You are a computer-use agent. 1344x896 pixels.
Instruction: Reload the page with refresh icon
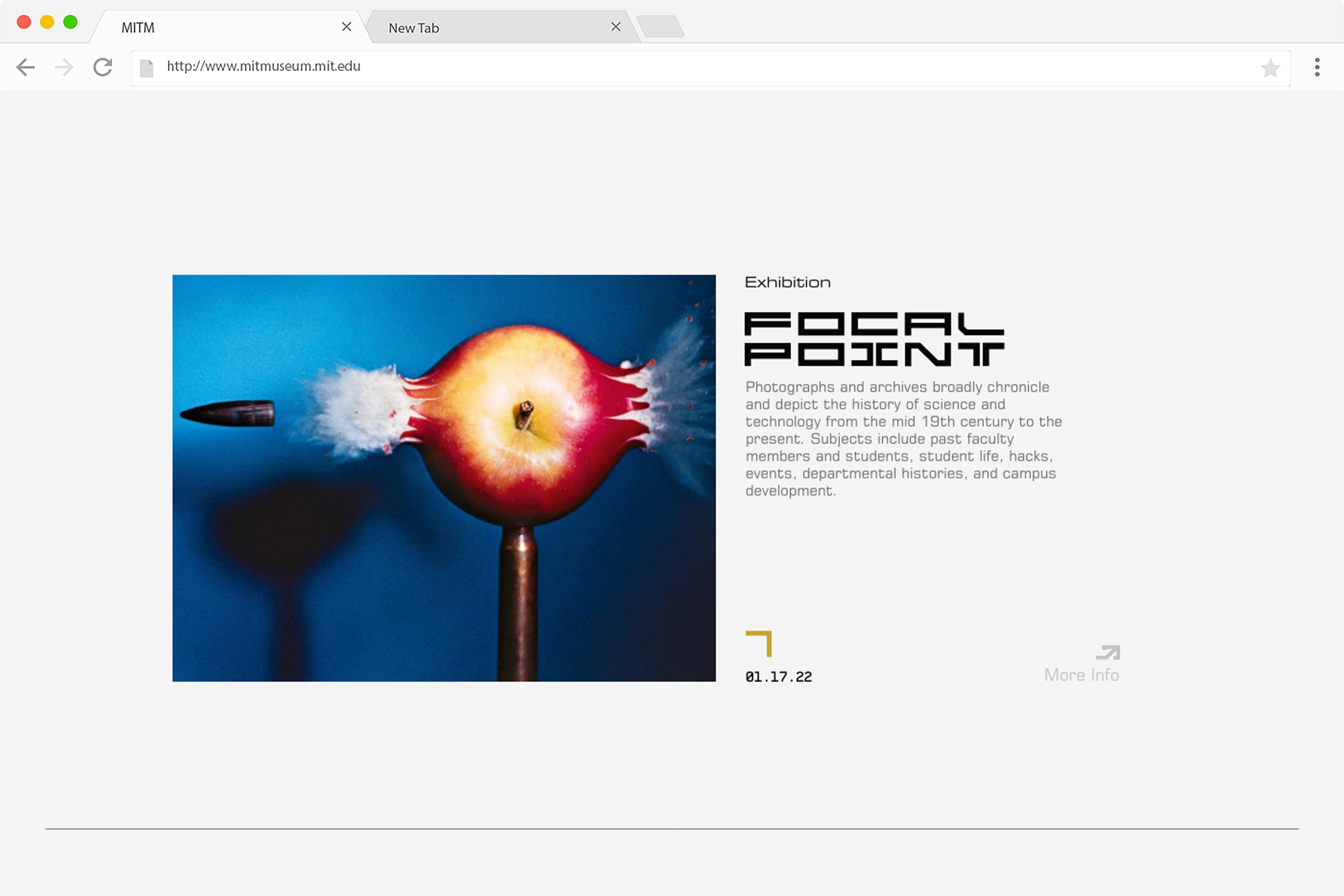(103, 68)
